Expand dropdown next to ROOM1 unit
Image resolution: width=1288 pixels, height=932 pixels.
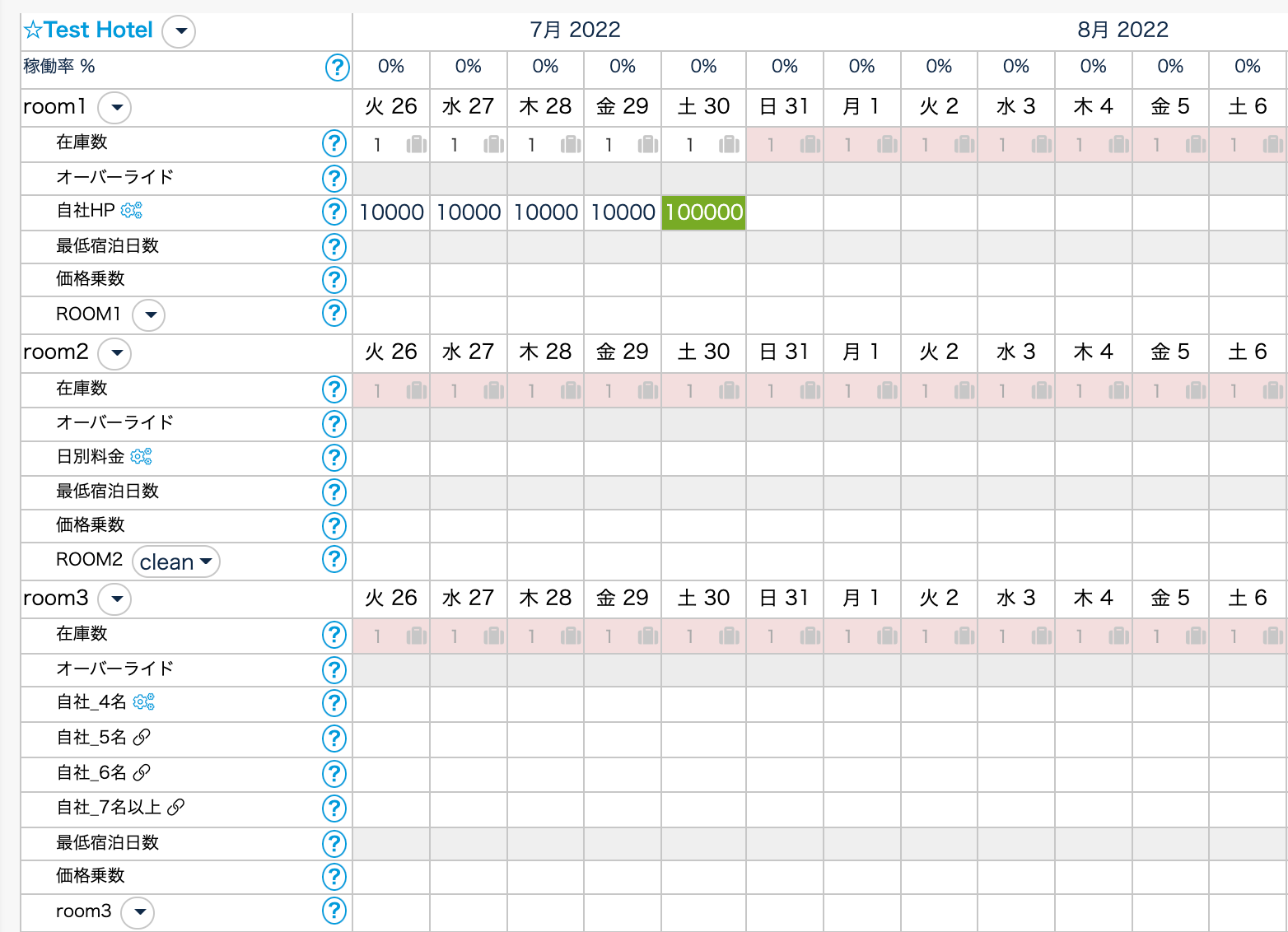[149, 315]
